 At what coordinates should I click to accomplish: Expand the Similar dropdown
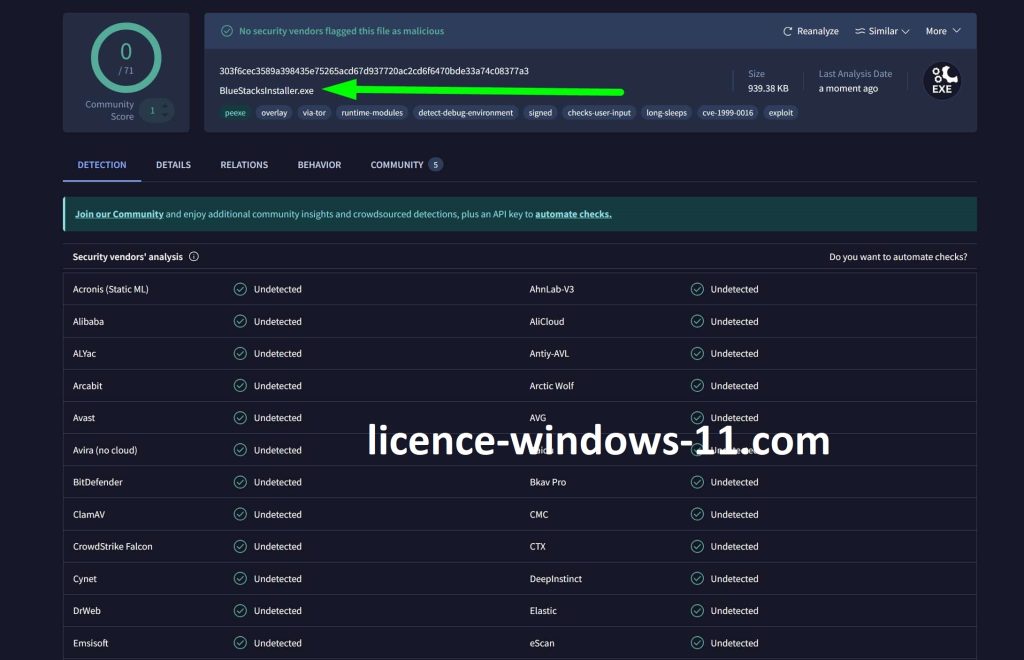(x=882, y=31)
